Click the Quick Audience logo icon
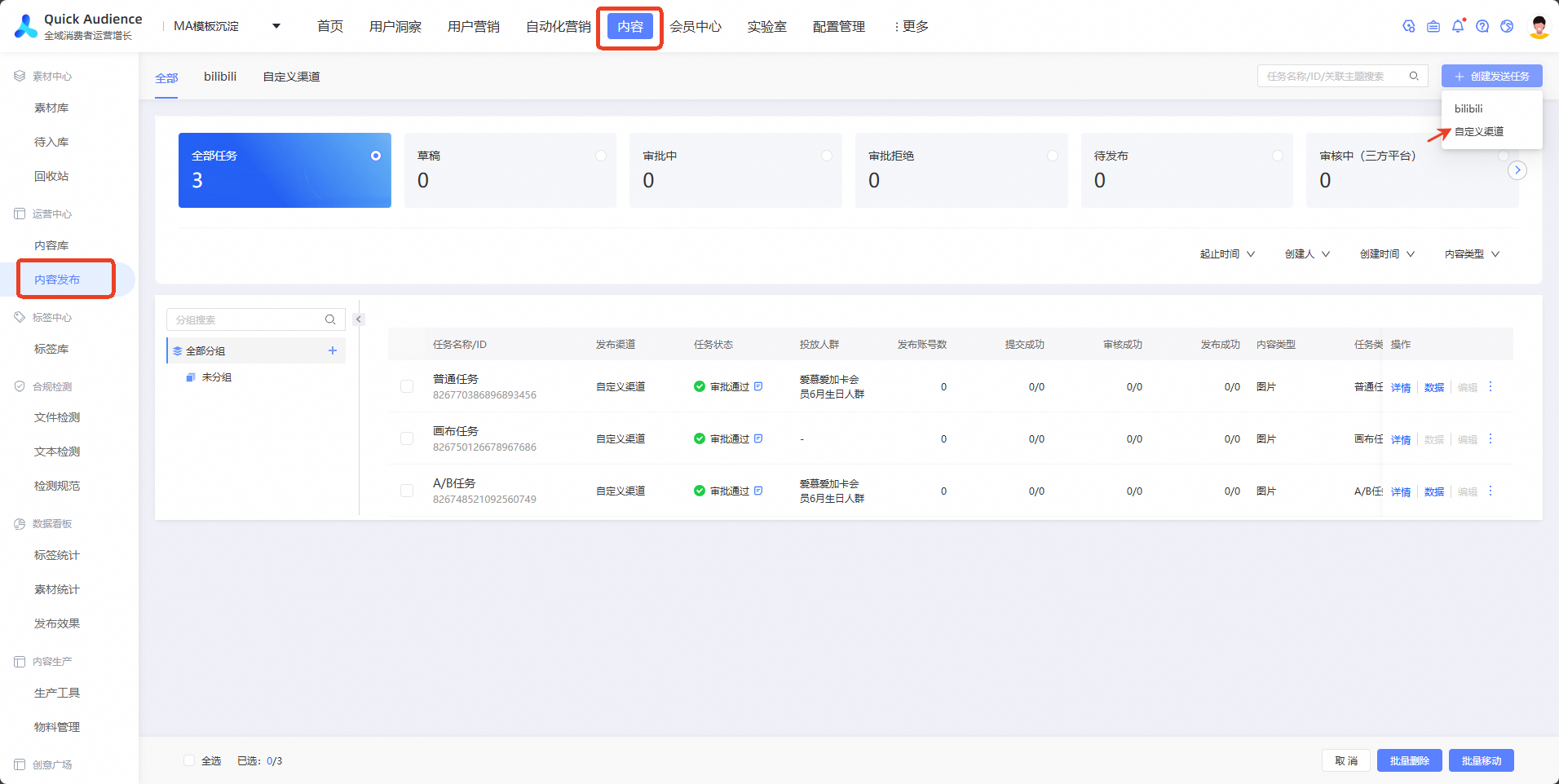The height and width of the screenshot is (784, 1559). point(26,26)
